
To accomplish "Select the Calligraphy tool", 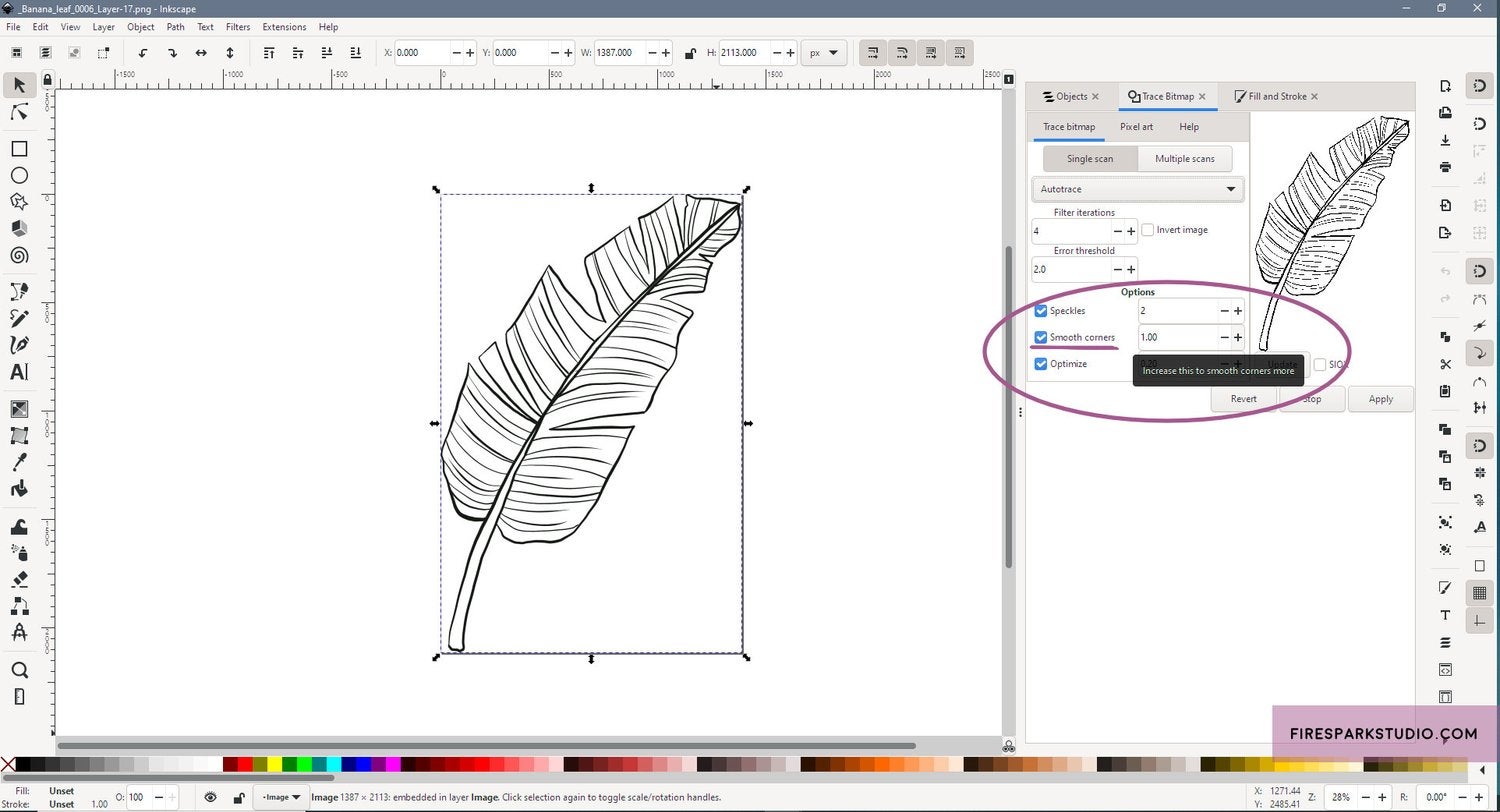I will (18, 345).
